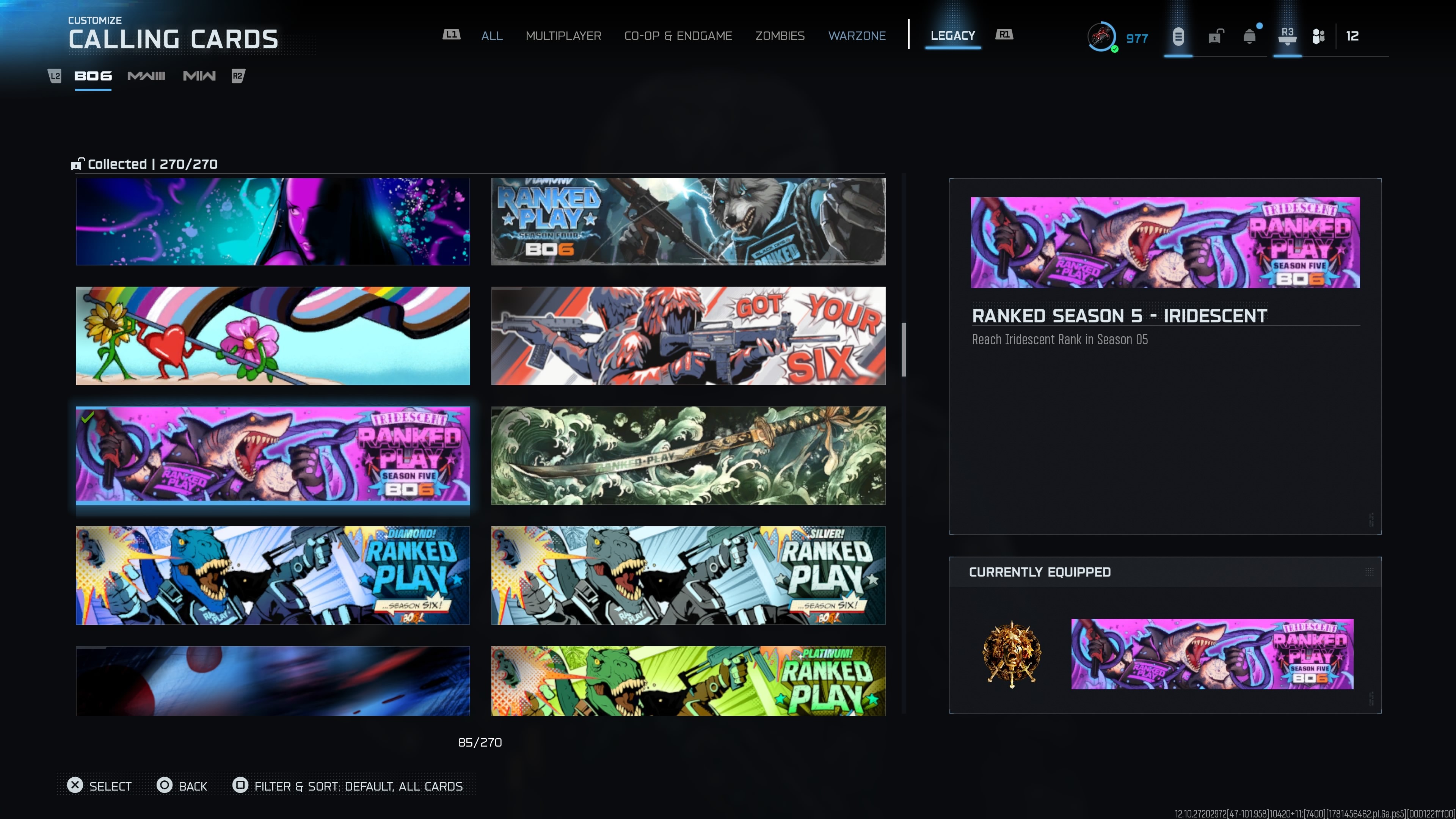The width and height of the screenshot is (1456, 819).
Task: Open FILTER & SORT: DEFAULT, ALL CARDS
Action: (358, 786)
